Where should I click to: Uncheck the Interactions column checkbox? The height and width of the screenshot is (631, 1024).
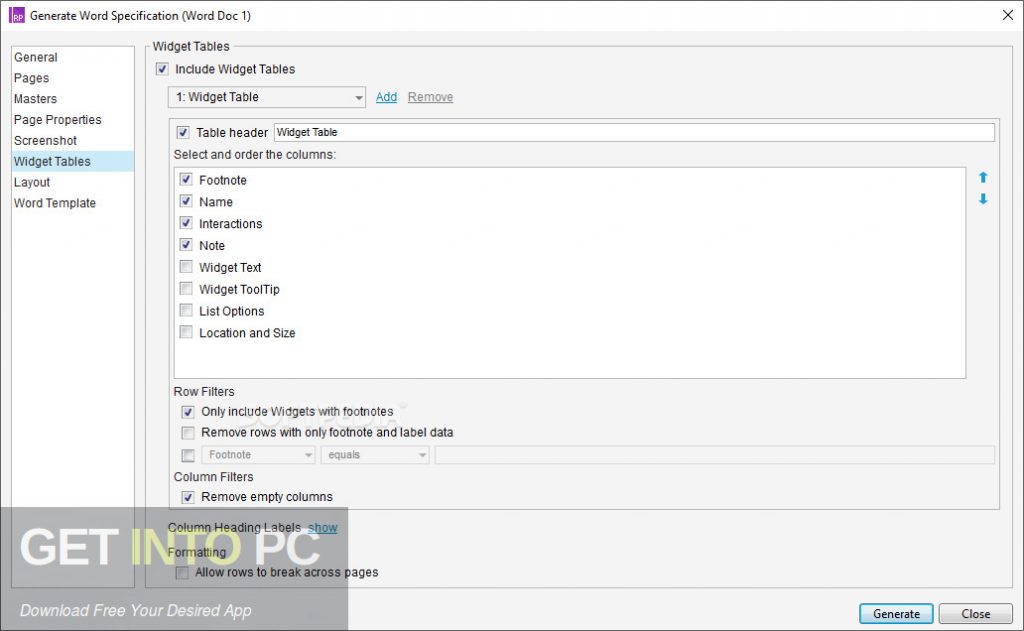pyautogui.click(x=186, y=223)
